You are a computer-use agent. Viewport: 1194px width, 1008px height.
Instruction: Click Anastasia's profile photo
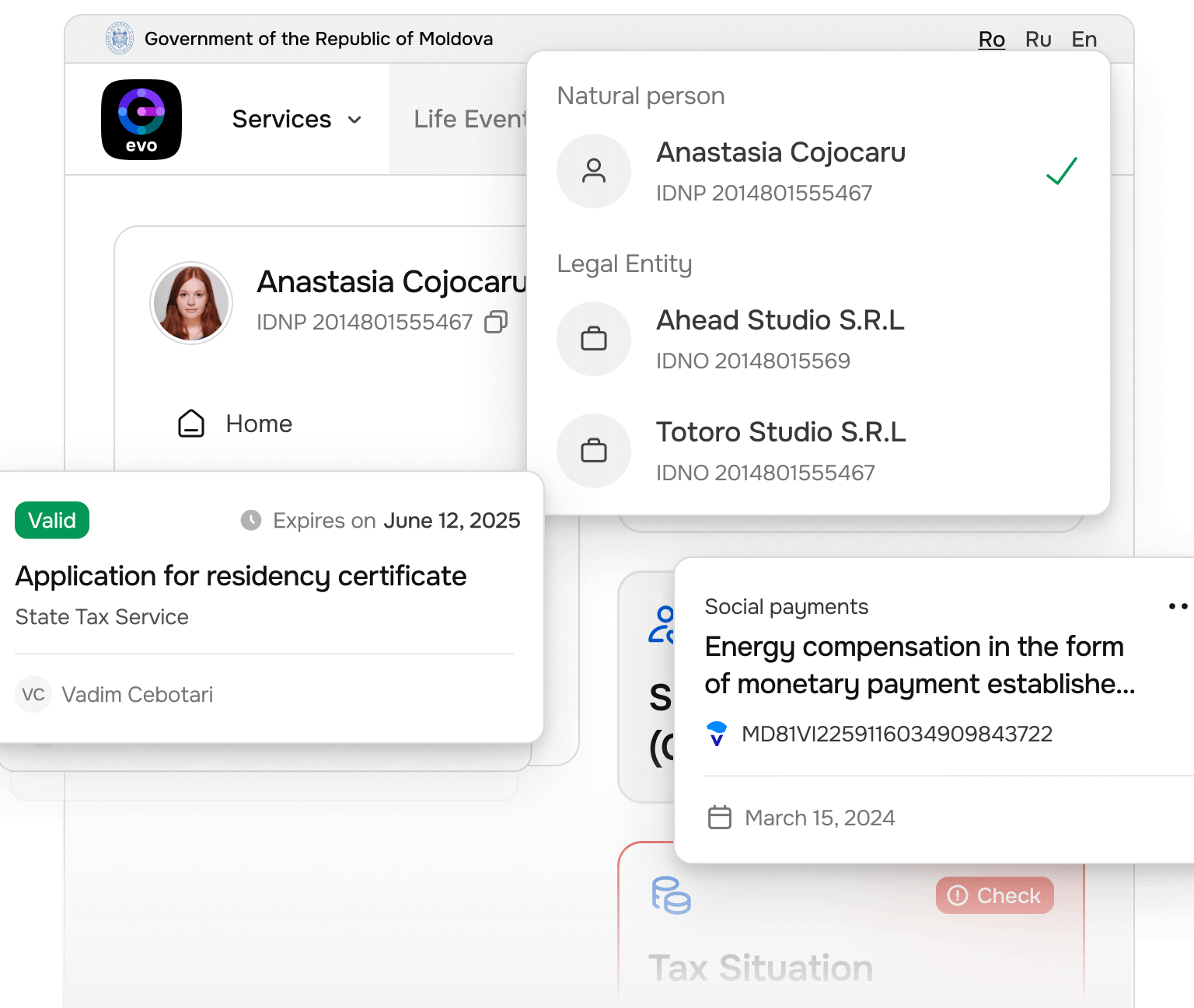(x=191, y=303)
